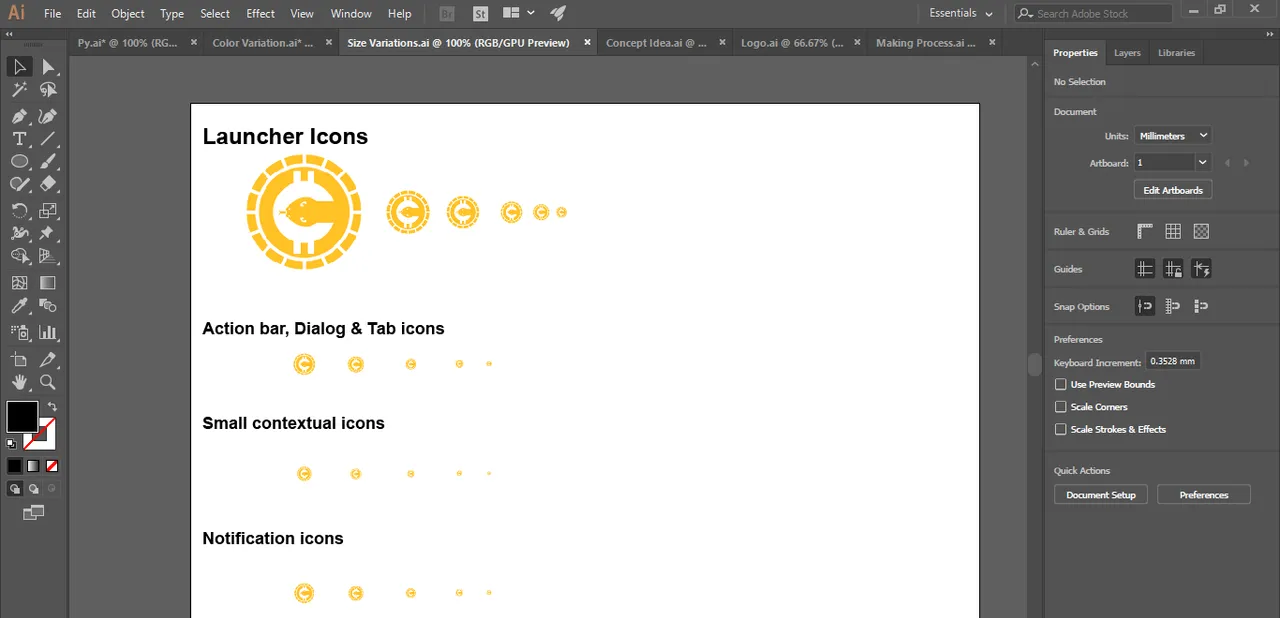This screenshot has height=618, width=1280.
Task: Open the Arrange Documents dropdown
Action: (518, 13)
